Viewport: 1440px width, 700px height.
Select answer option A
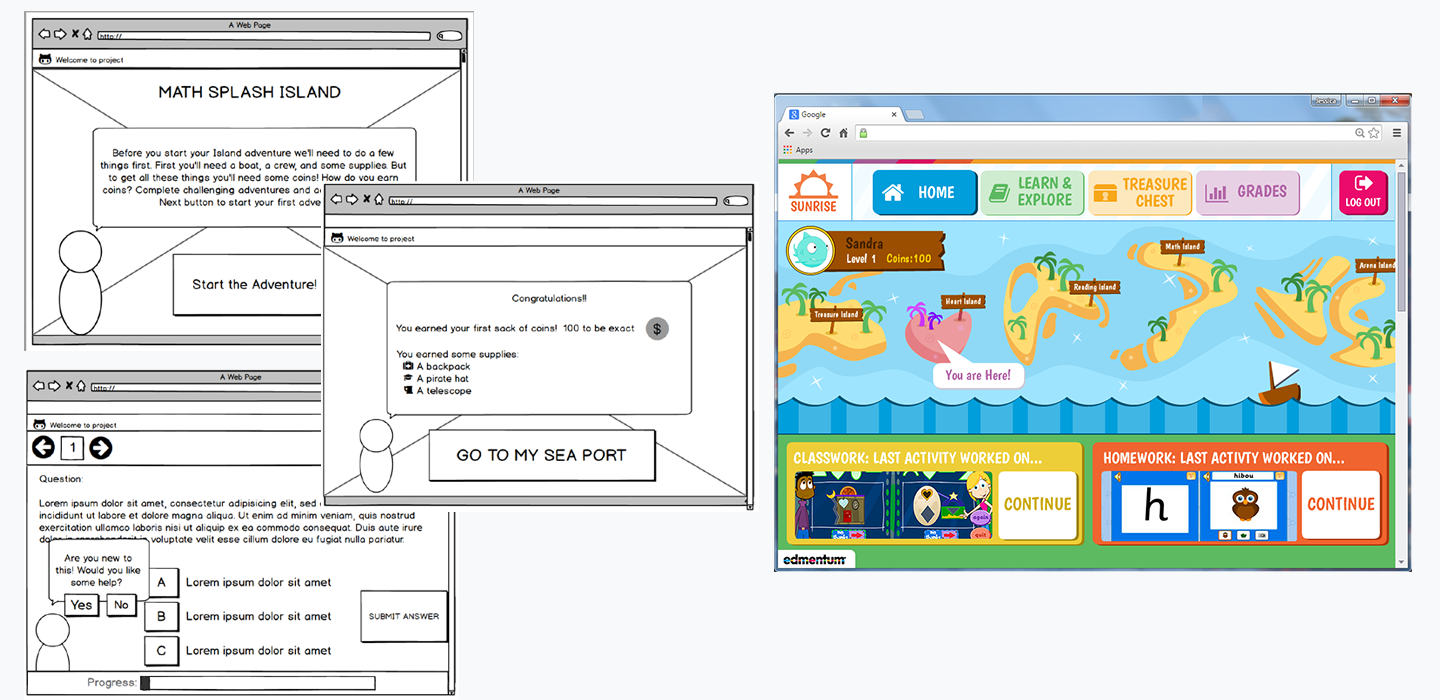tap(162, 582)
